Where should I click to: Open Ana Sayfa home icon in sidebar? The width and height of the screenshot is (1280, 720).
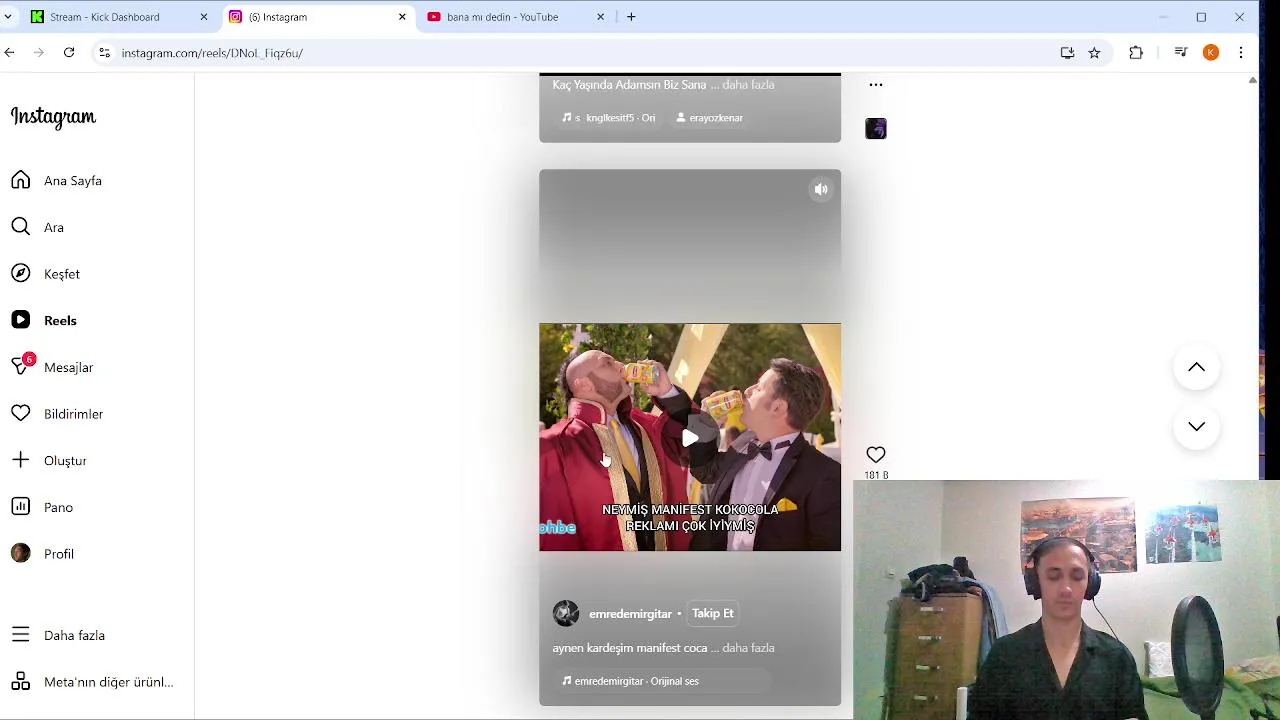tap(21, 180)
